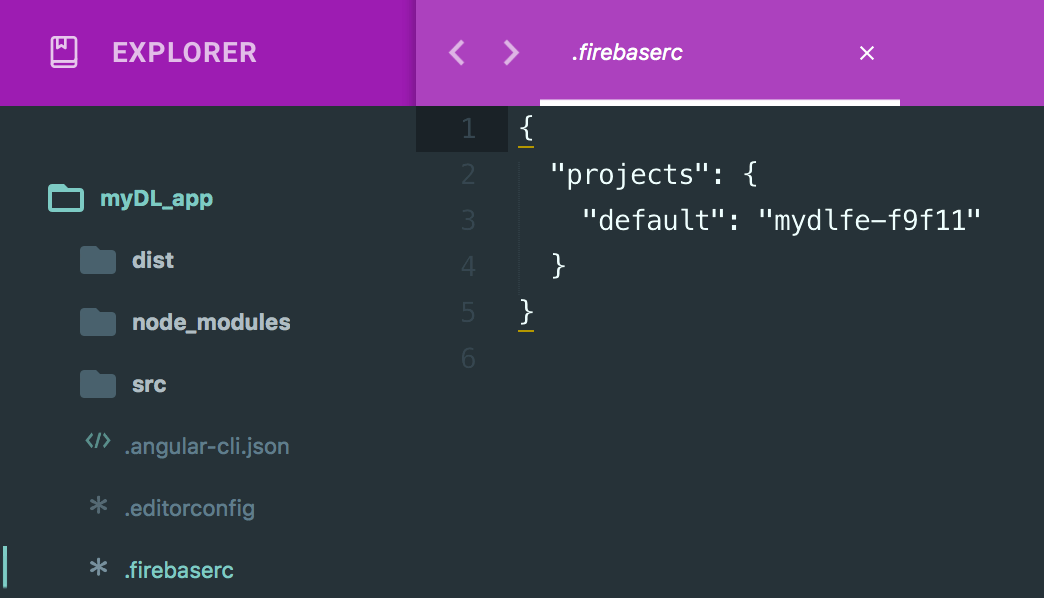1044x598 pixels.
Task: Expand the dist folder
Action: click(x=153, y=261)
